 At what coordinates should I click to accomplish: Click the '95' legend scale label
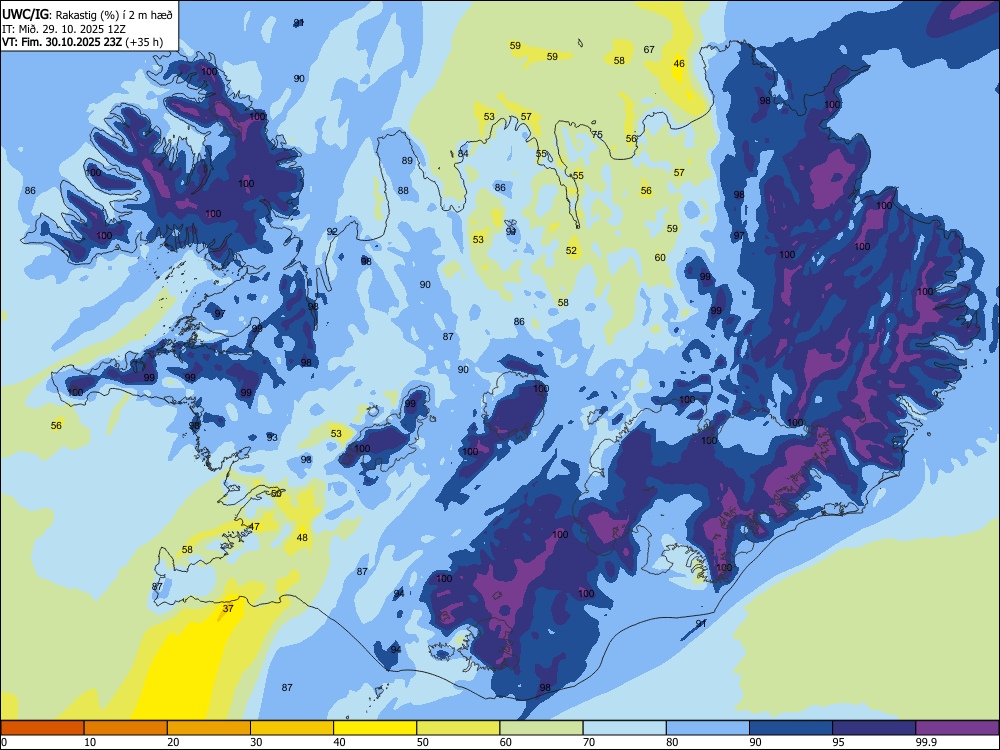838,742
